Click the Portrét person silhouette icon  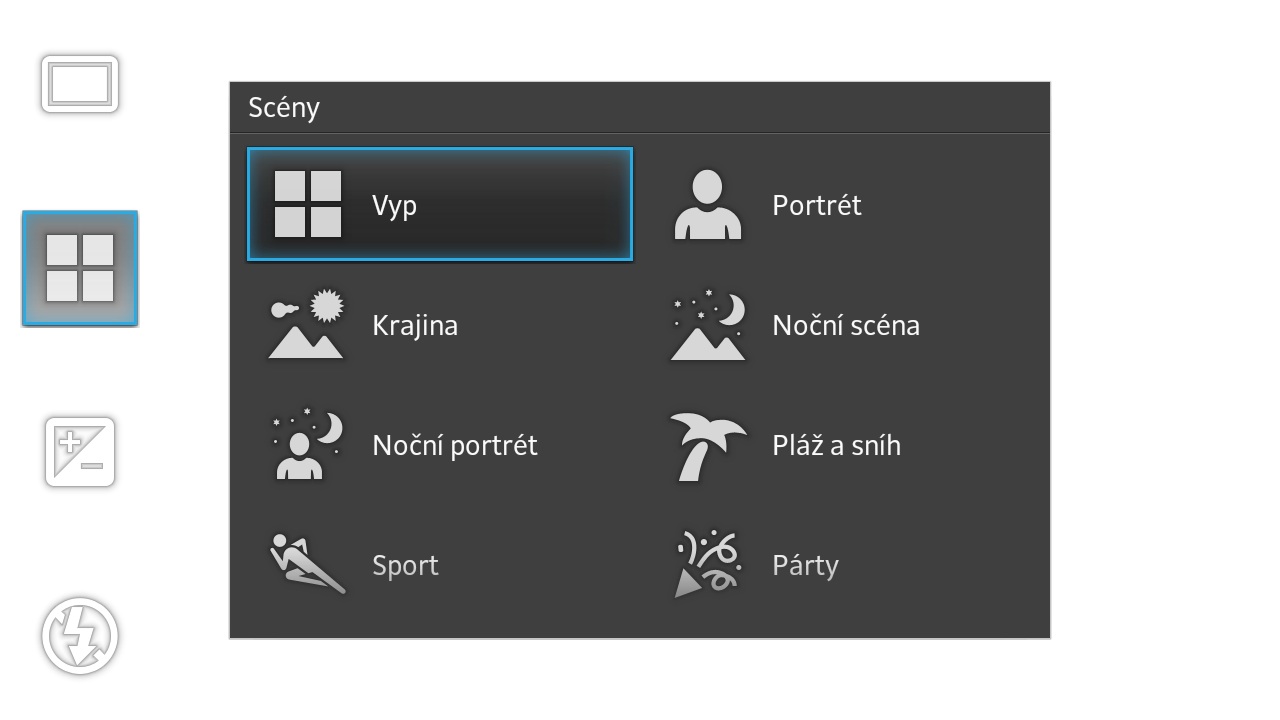[708, 204]
